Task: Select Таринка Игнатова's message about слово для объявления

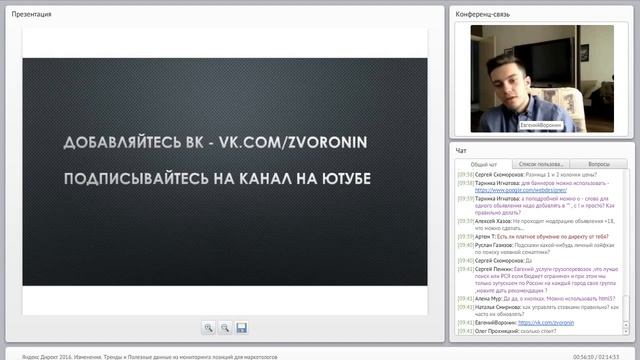Action: tap(536, 206)
